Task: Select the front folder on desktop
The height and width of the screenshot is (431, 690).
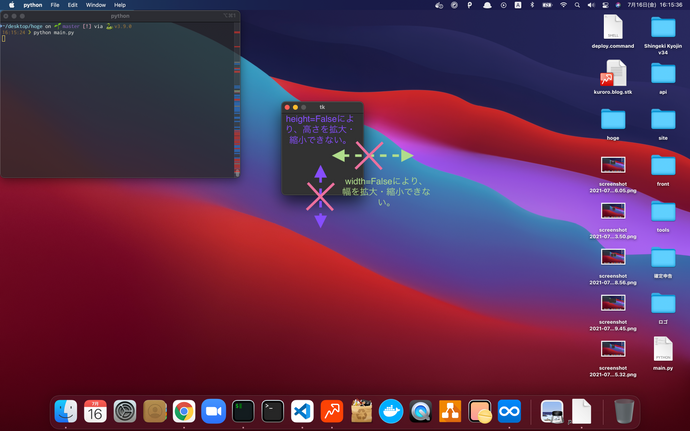Action: [x=663, y=166]
